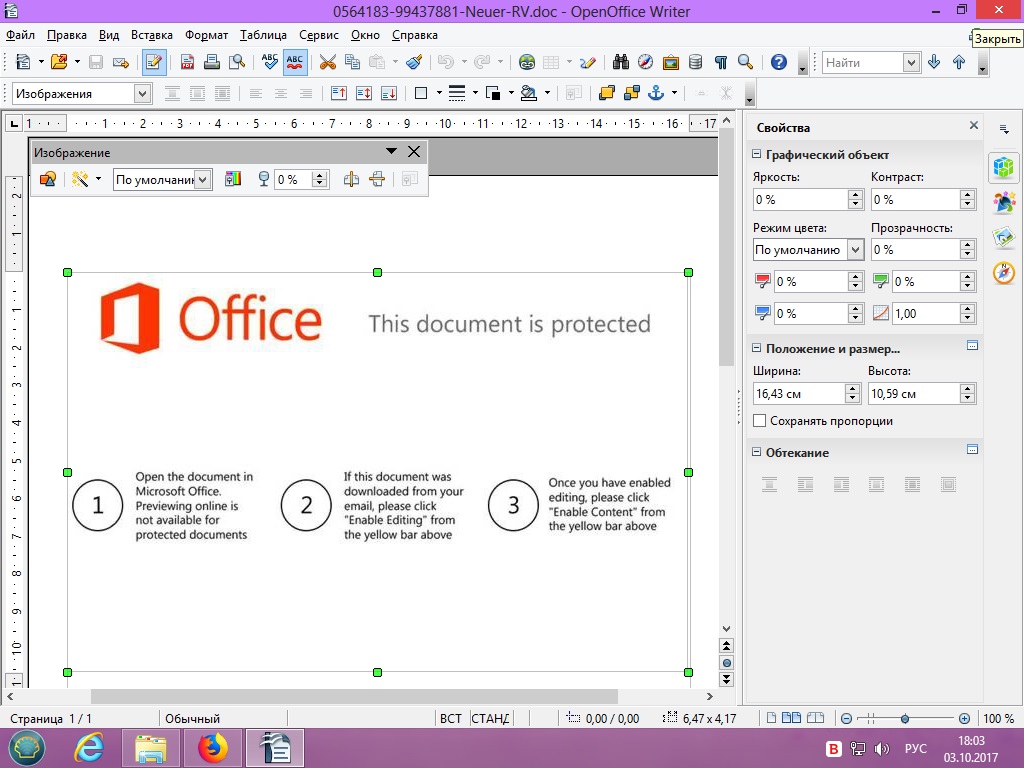Open the Формат menu

[x=206, y=35]
